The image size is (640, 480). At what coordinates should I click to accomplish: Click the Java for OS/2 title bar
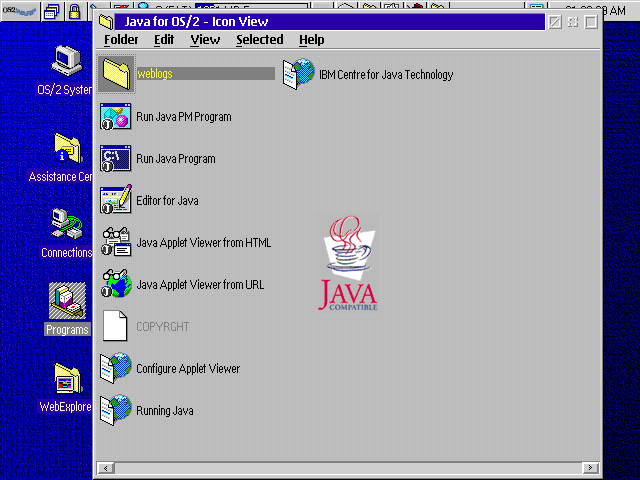(x=330, y=22)
